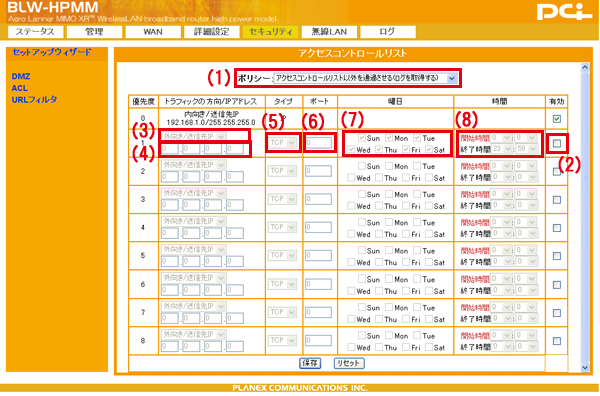Toggle Sun checkbox in priority 2 row
600x396 pixels.
coord(362,166)
